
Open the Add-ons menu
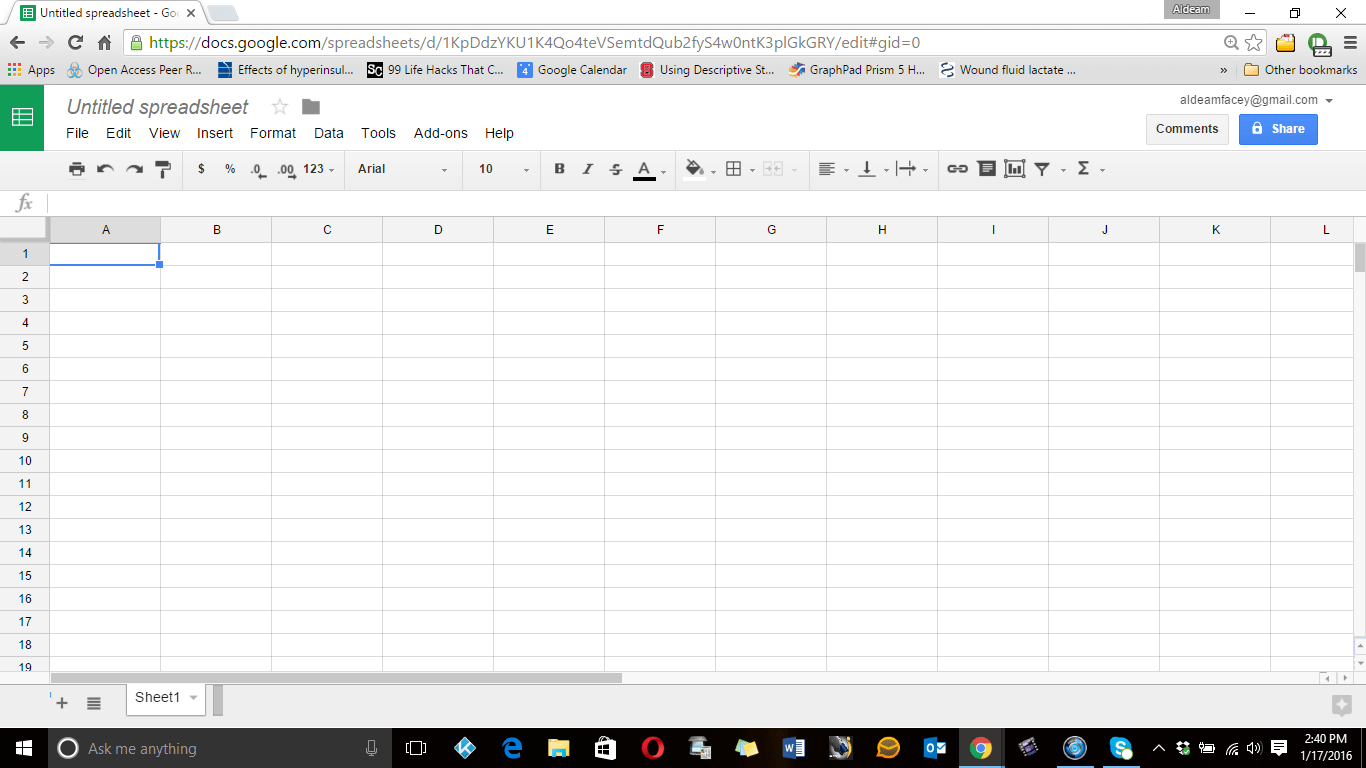coord(440,133)
